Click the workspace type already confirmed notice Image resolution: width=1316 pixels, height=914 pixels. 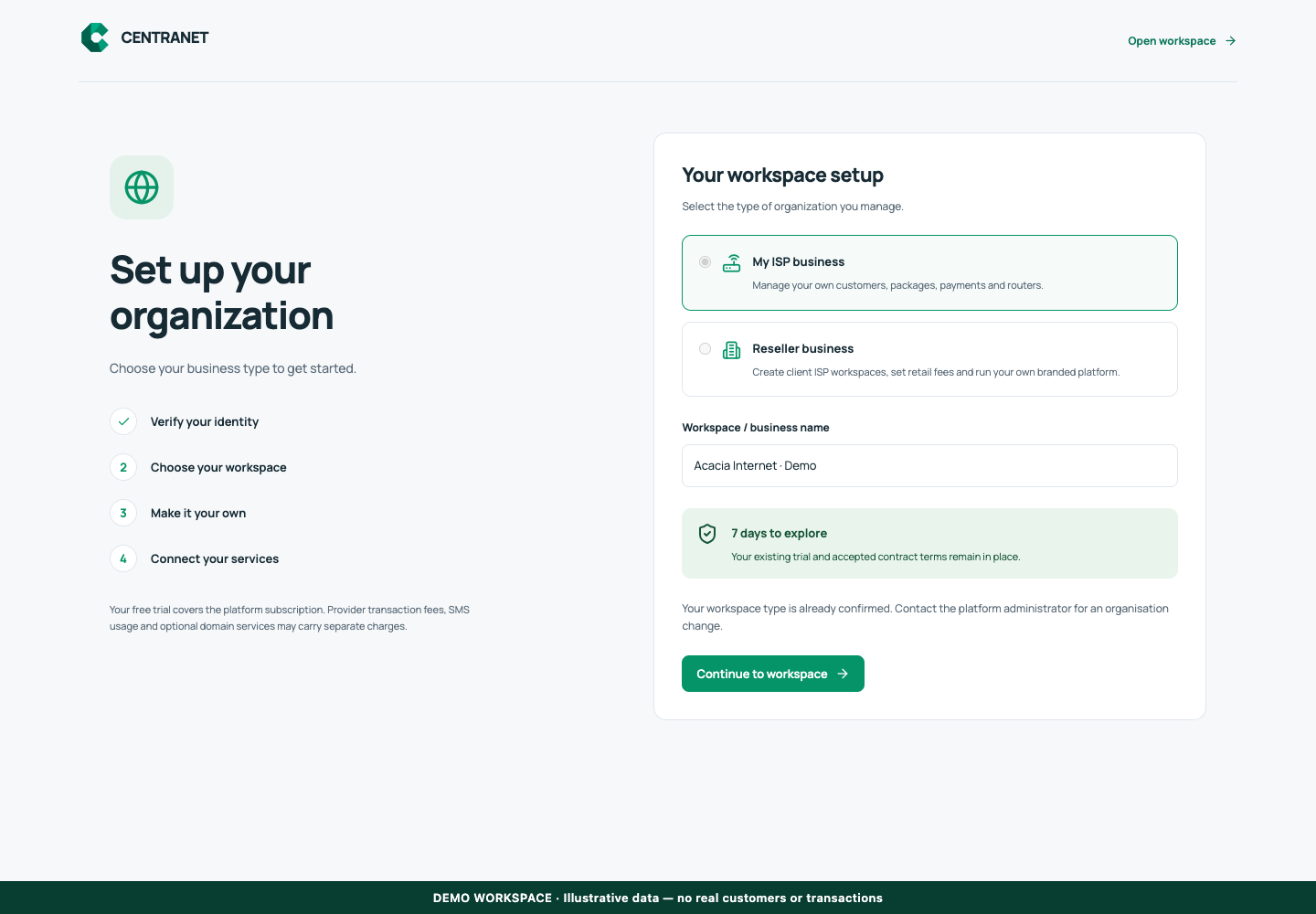[925, 617]
